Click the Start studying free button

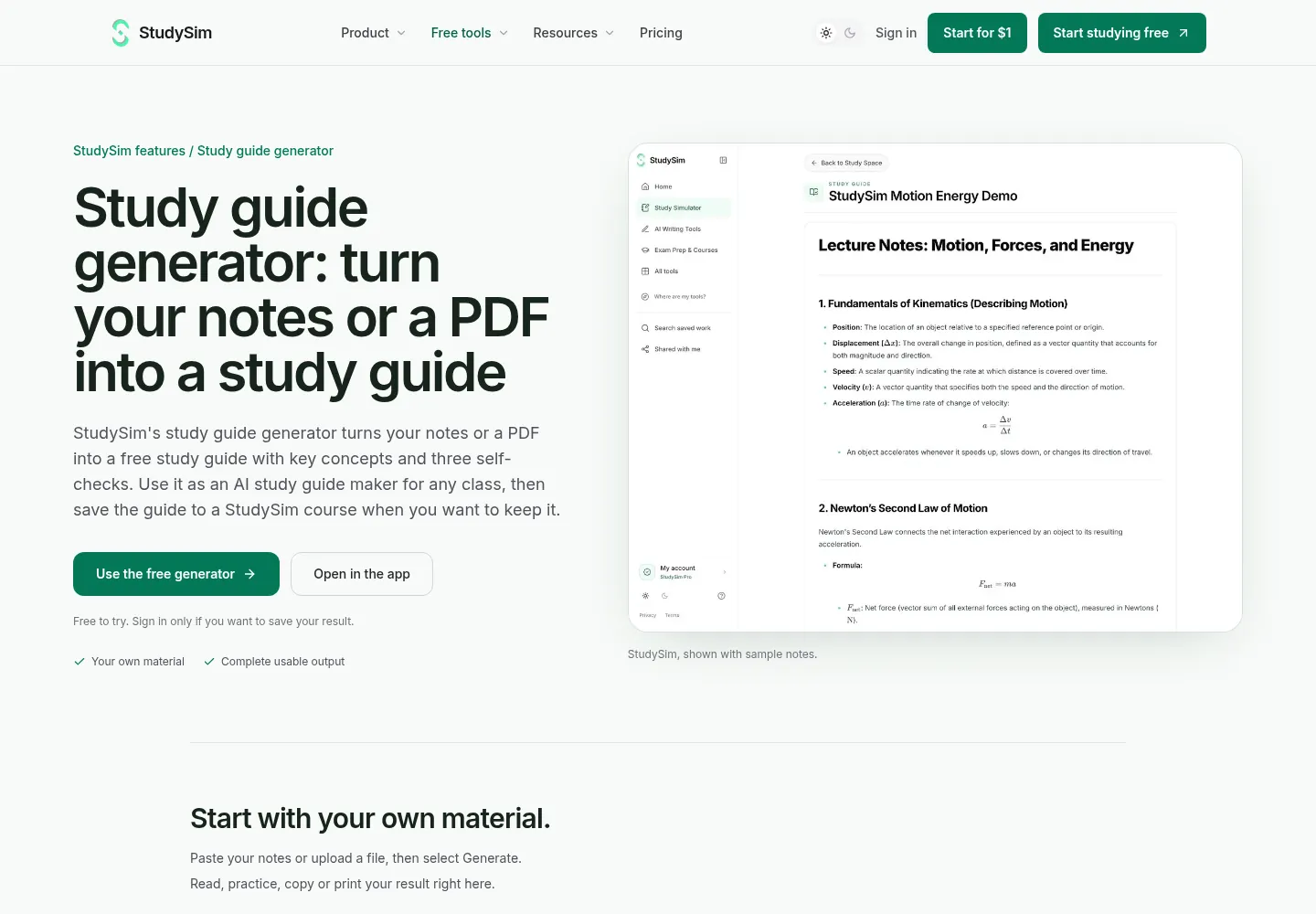click(x=1122, y=33)
